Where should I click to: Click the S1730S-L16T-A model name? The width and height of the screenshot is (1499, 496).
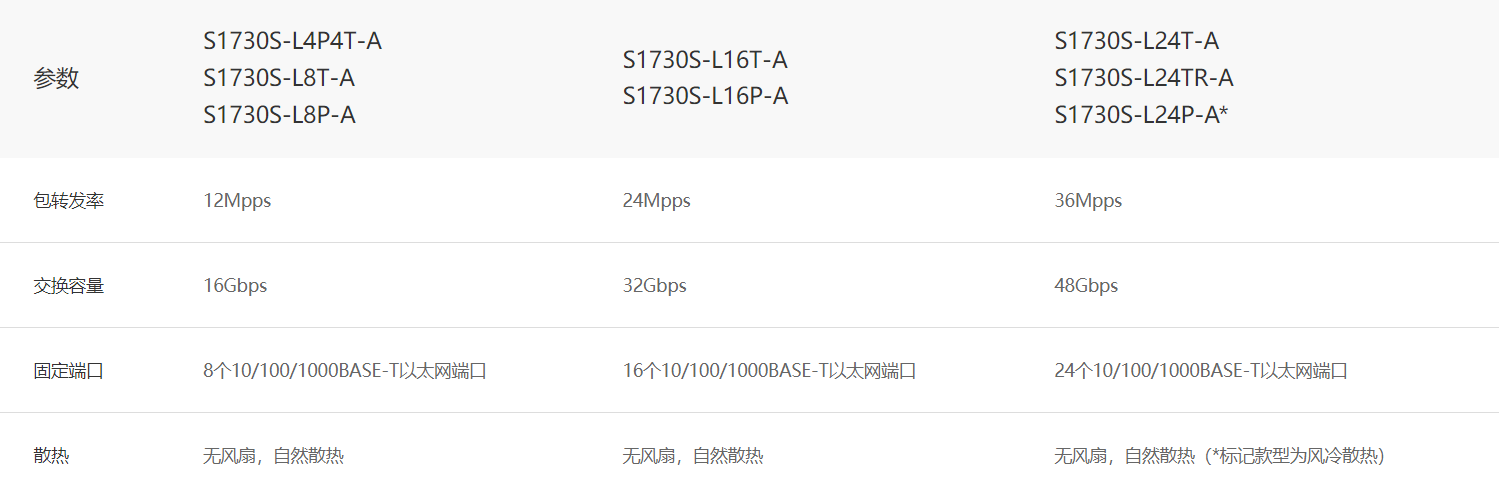(705, 60)
